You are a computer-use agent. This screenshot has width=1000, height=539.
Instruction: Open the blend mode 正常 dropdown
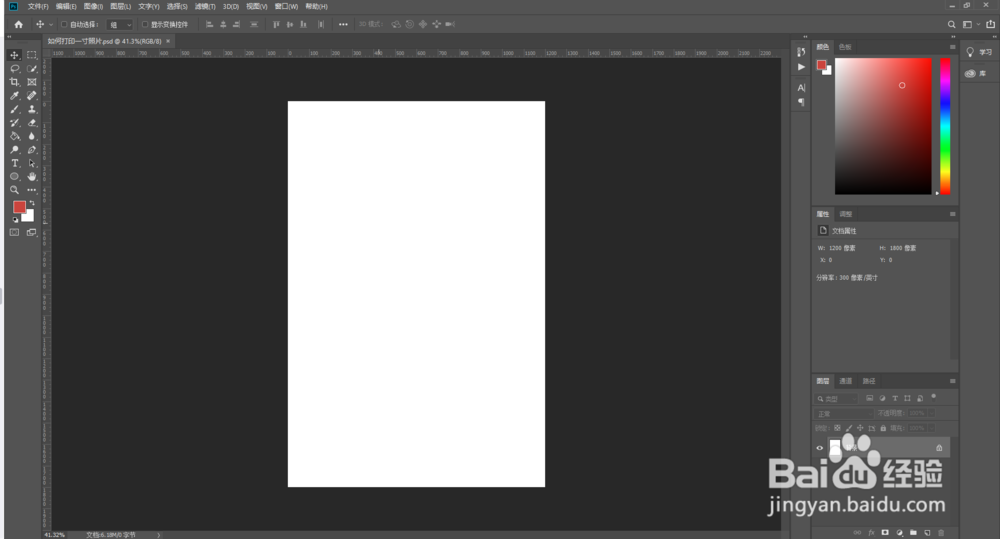point(842,413)
